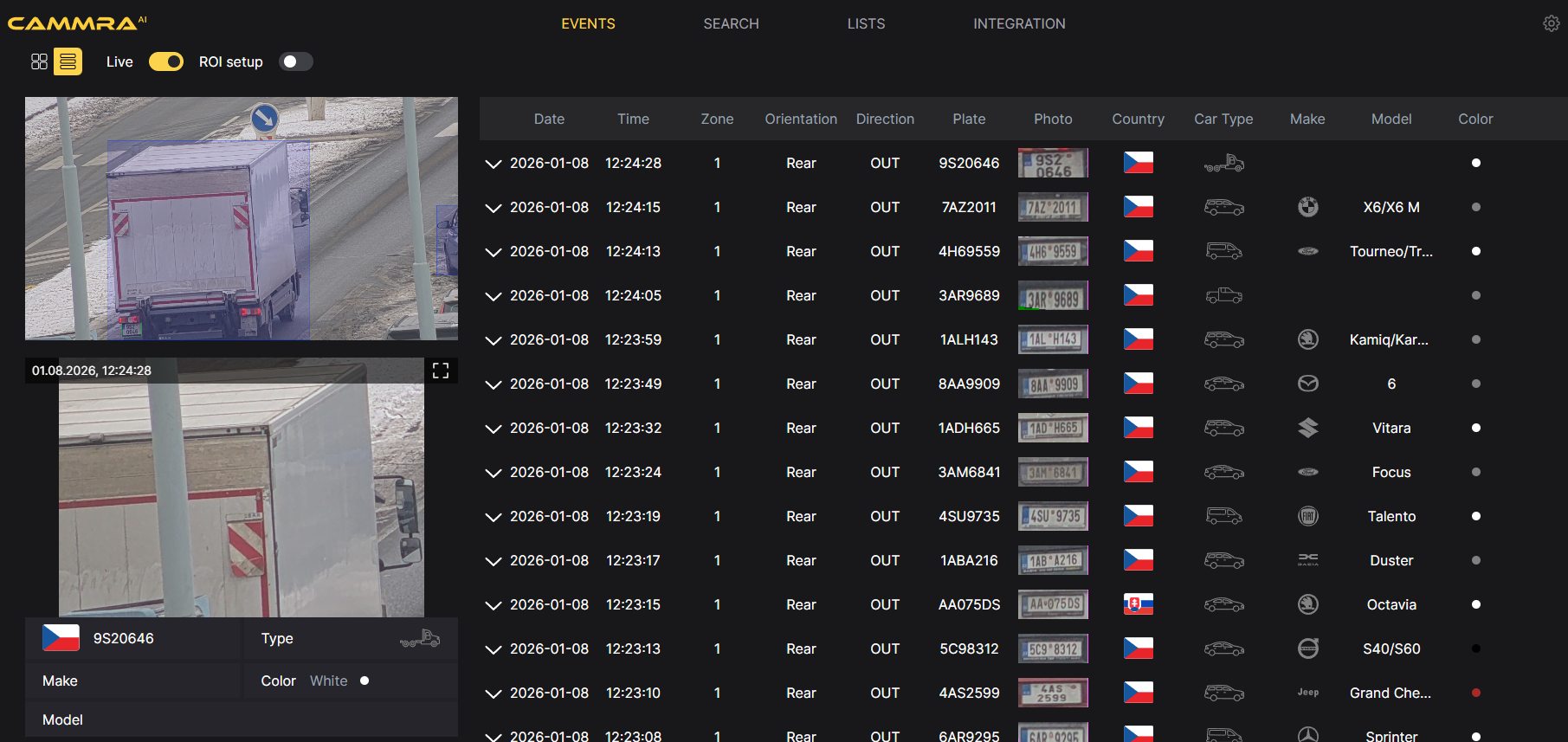Go to the INTEGRATION tab
1568x742 pixels.
[1018, 23]
